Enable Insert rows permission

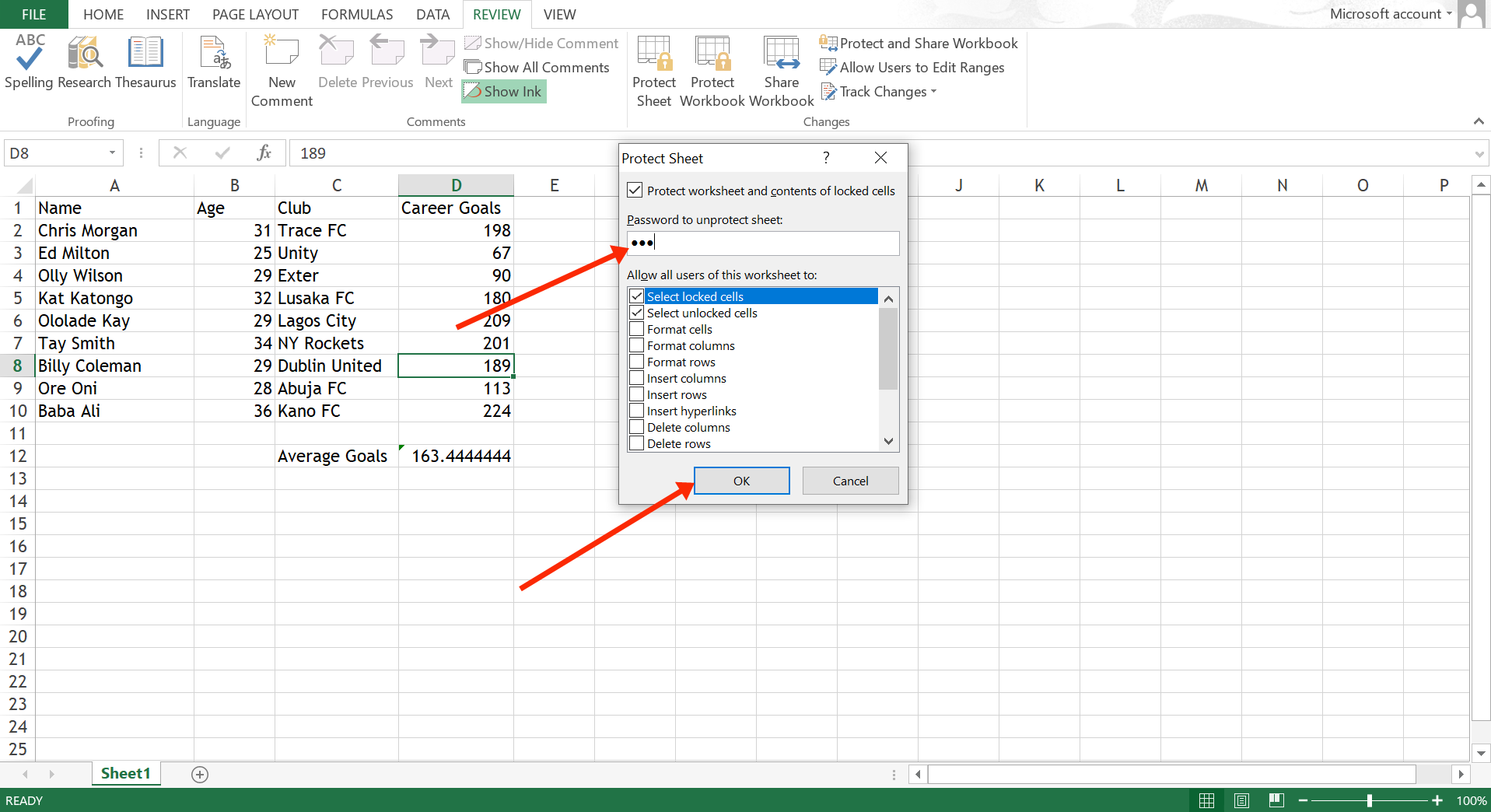tap(636, 394)
